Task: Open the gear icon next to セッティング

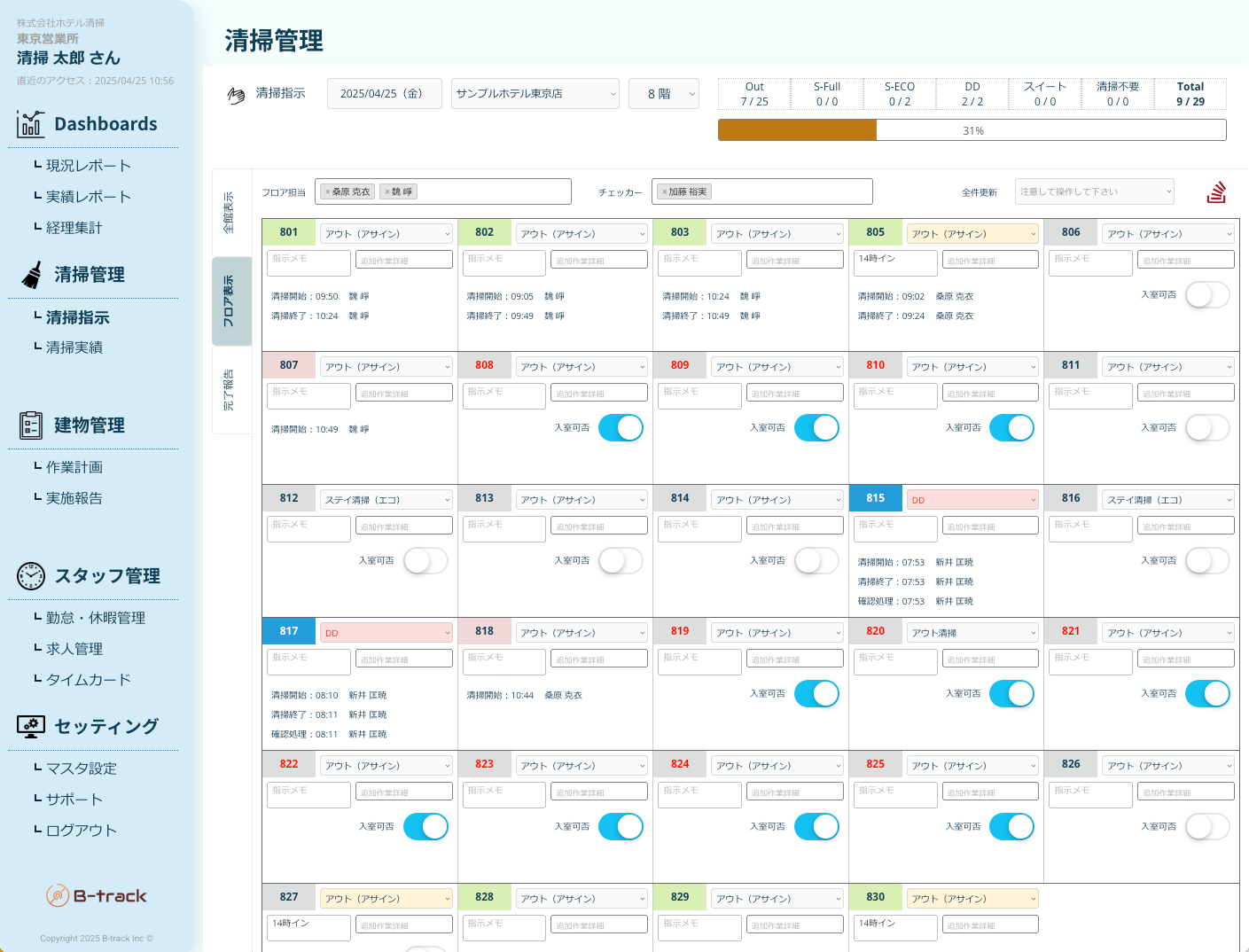Action: [29, 726]
